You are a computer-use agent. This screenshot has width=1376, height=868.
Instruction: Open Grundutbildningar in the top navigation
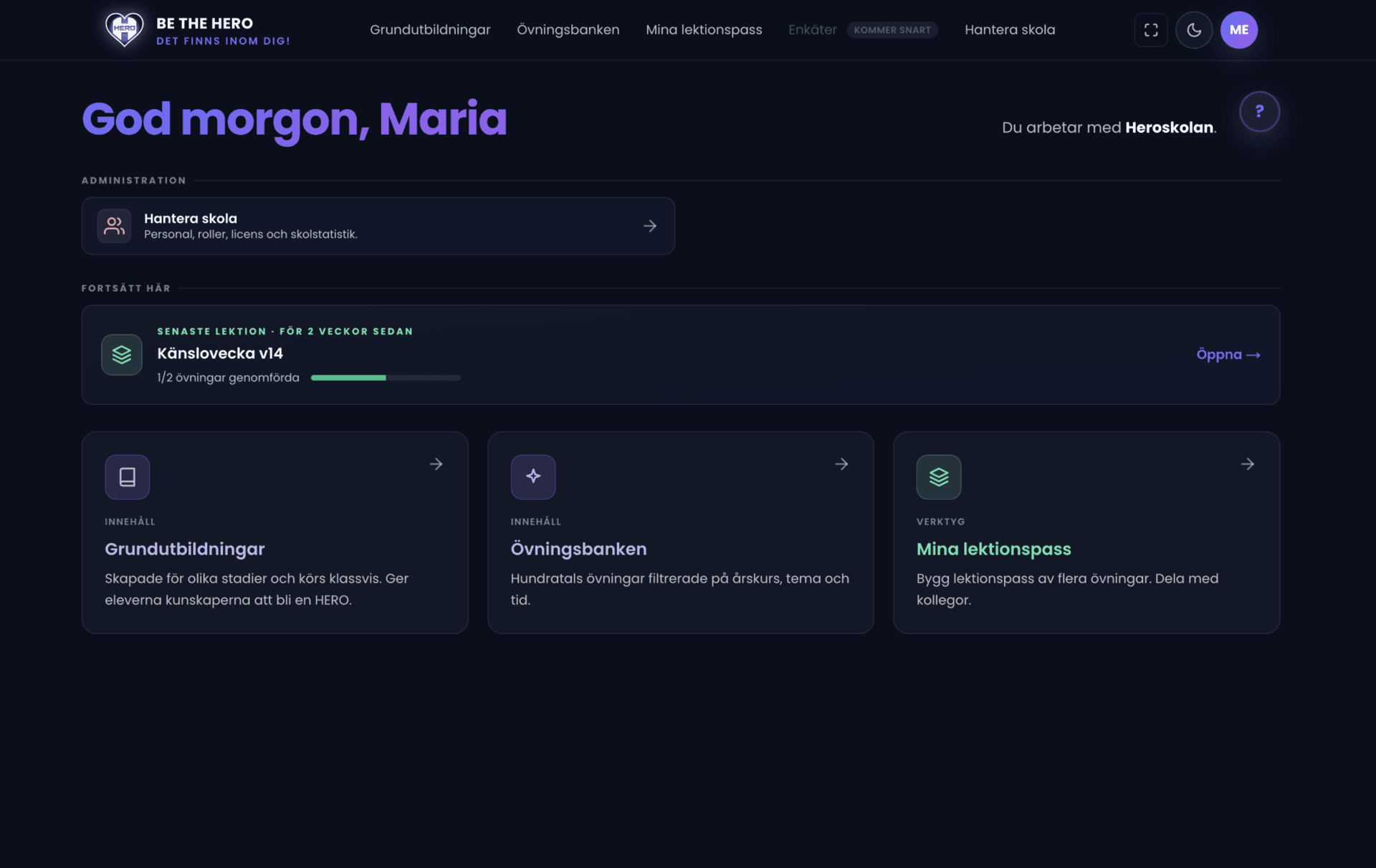coord(430,30)
